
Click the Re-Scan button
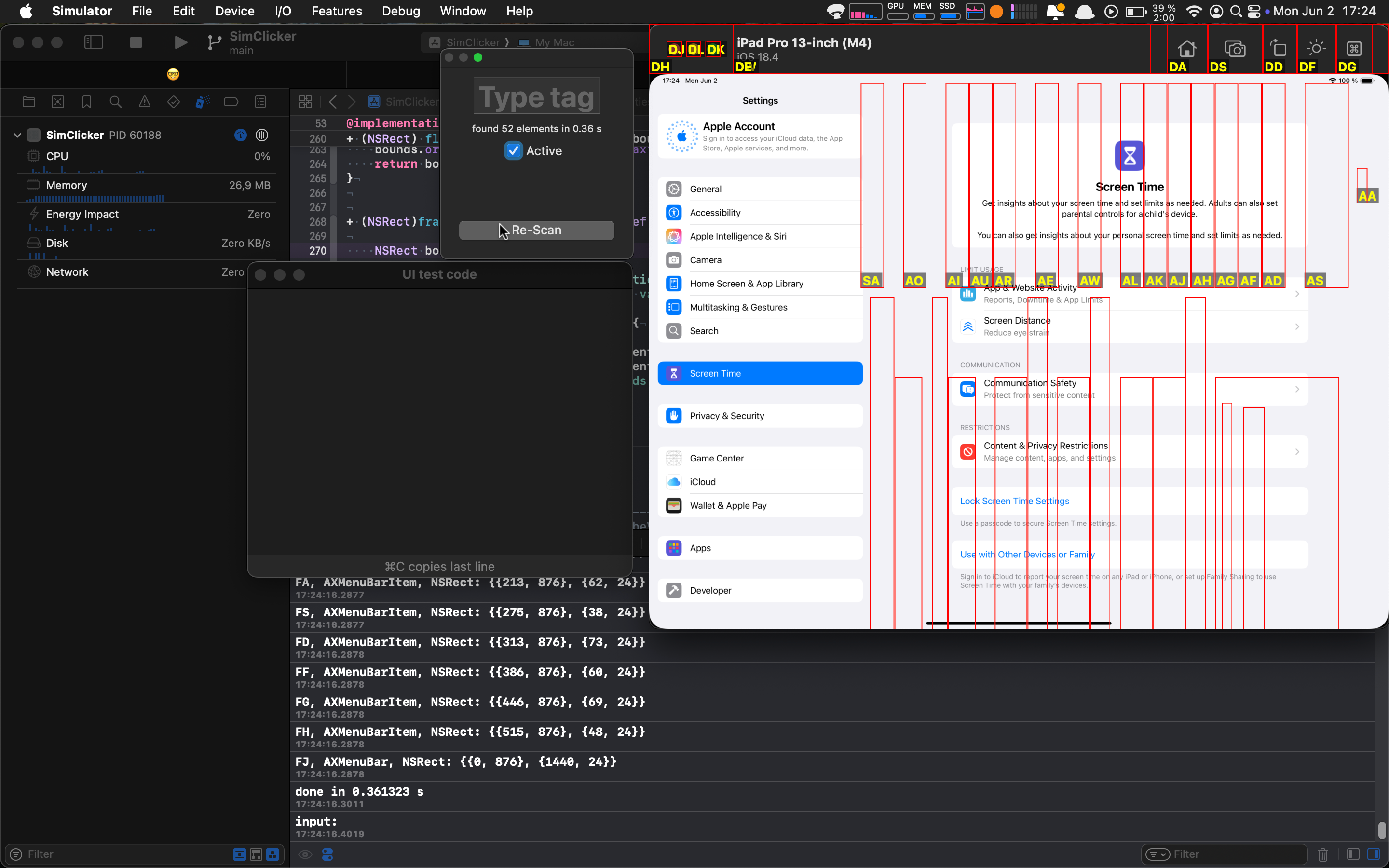[536, 230]
